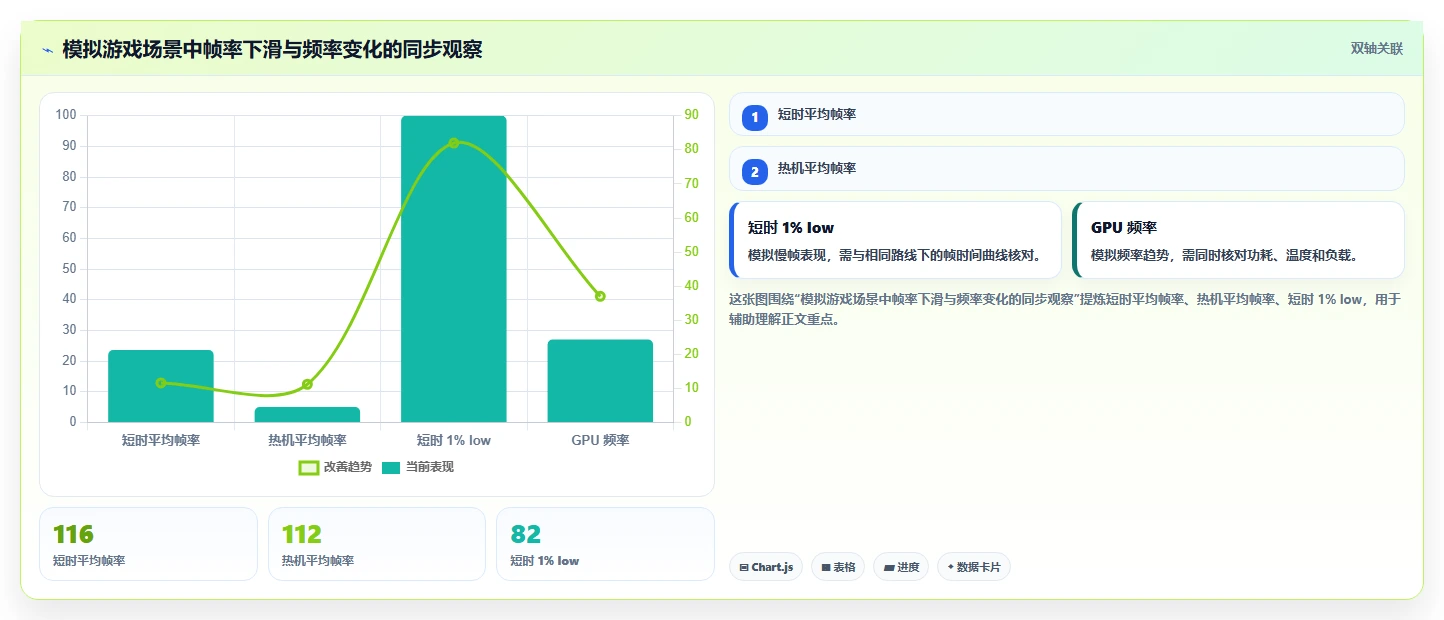
Task: Toggle the 当前表现 legend entry
Action: [x=417, y=467]
